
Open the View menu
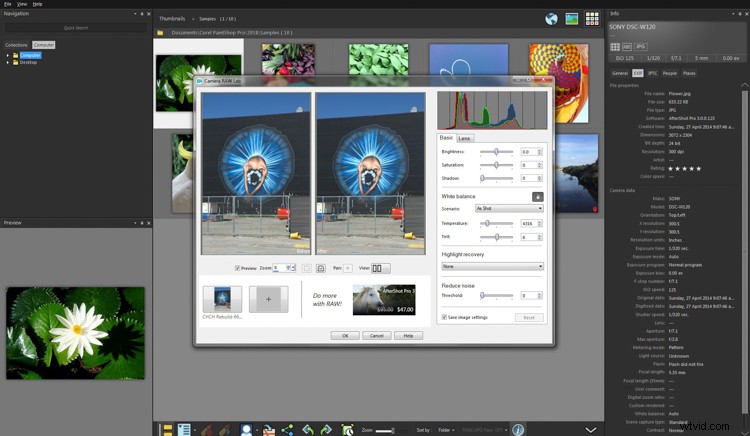[22, 4]
